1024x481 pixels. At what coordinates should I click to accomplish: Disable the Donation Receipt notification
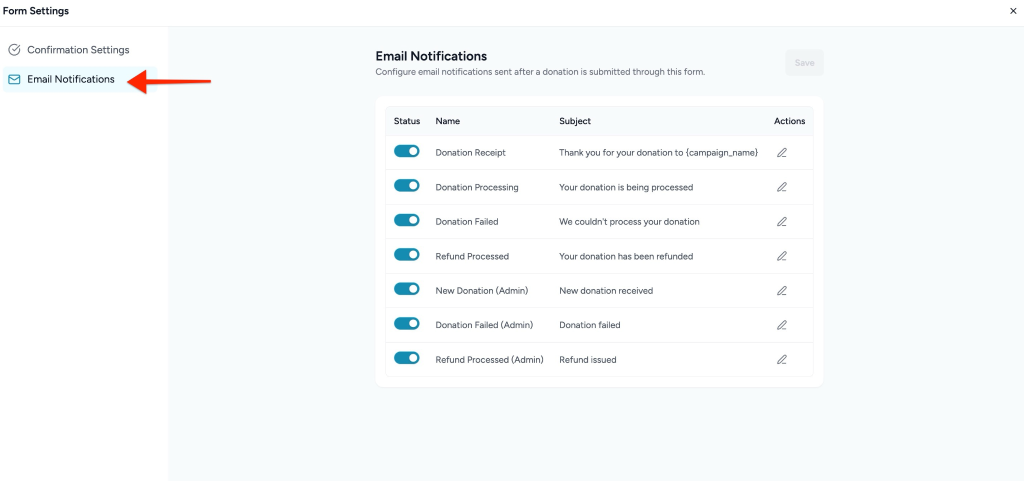coord(406,151)
